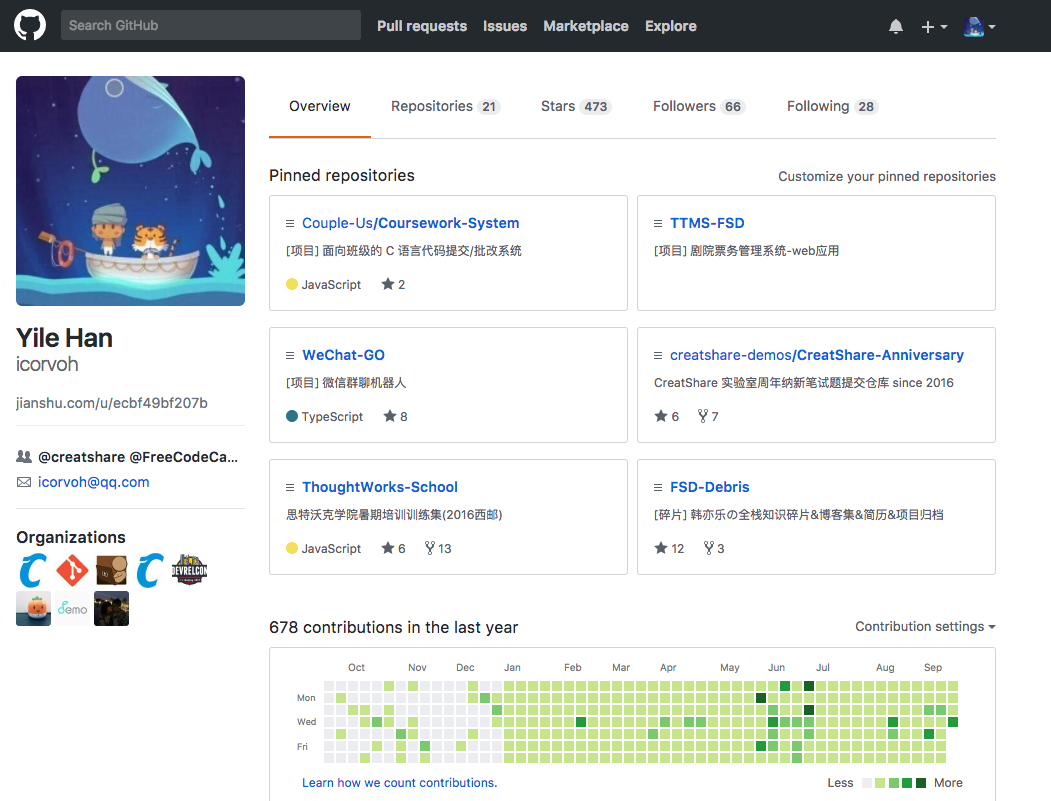Click the star icon on Coursework-System card
The image size is (1051, 801).
pyautogui.click(x=387, y=284)
